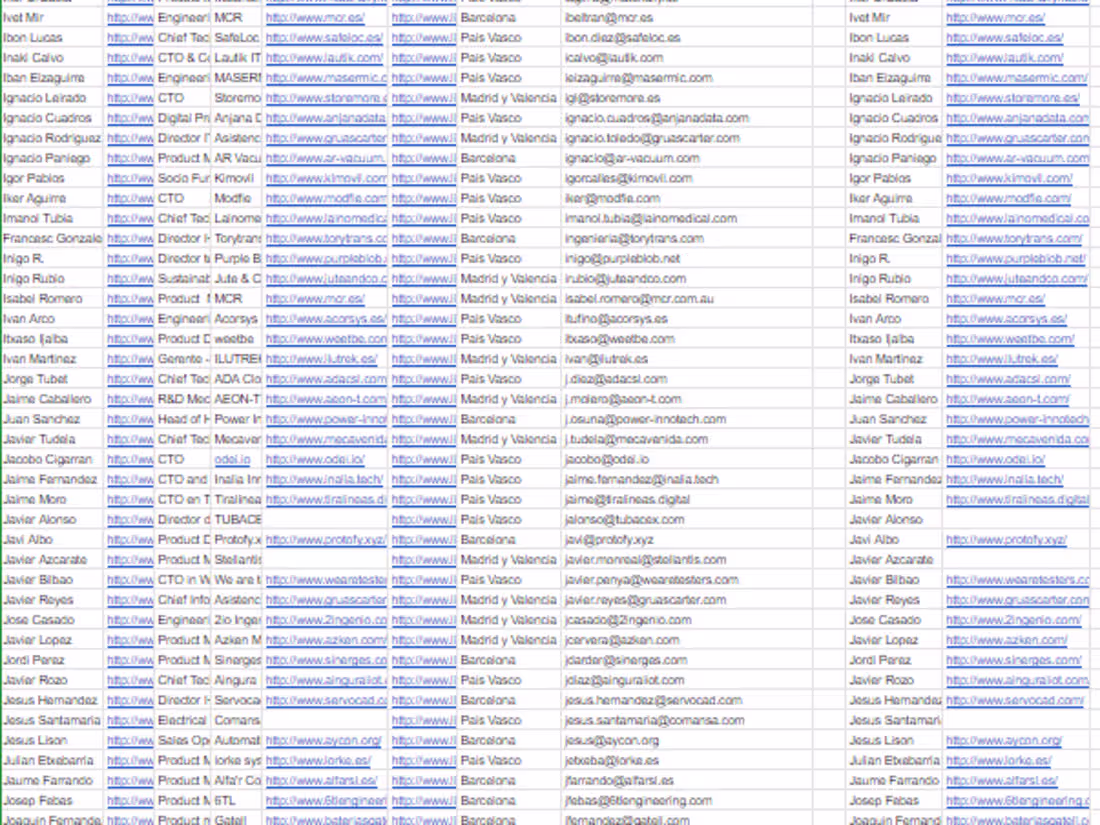Screen dimensions: 1100x825
Task: Open the purpleblob.net link in the rightmost column
Action: (1015, 259)
